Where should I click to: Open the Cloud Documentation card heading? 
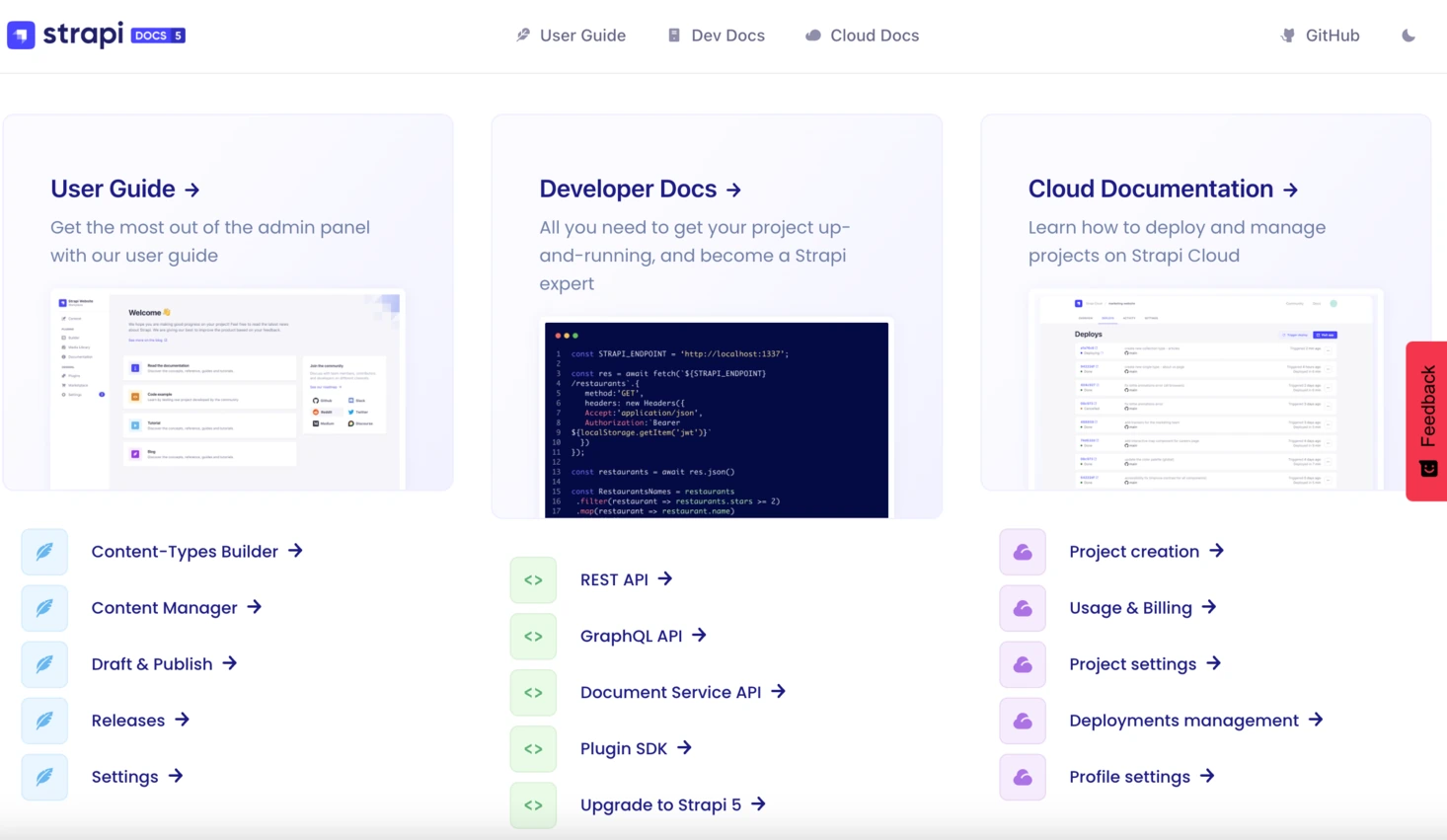click(1164, 189)
